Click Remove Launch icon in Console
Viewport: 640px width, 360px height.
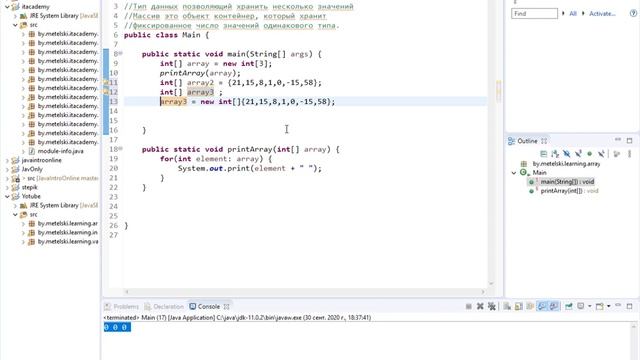pos(480,306)
